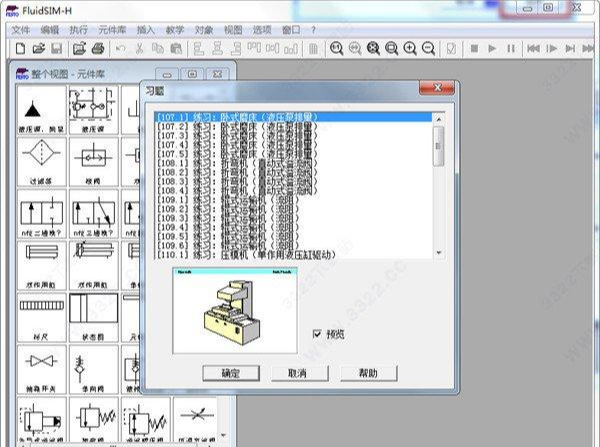The width and height of the screenshot is (600, 447).
Task: Select exercise entry [107.1]
Action: point(293,117)
